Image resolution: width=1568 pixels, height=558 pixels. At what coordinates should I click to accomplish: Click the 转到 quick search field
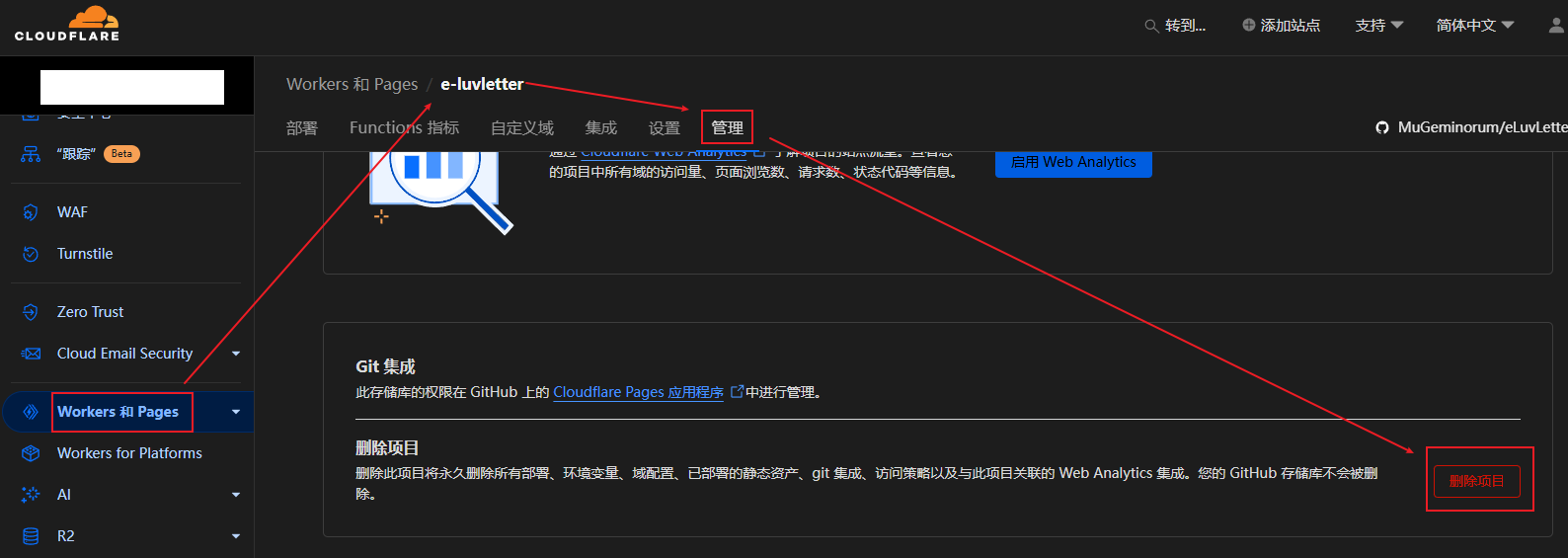1175,26
